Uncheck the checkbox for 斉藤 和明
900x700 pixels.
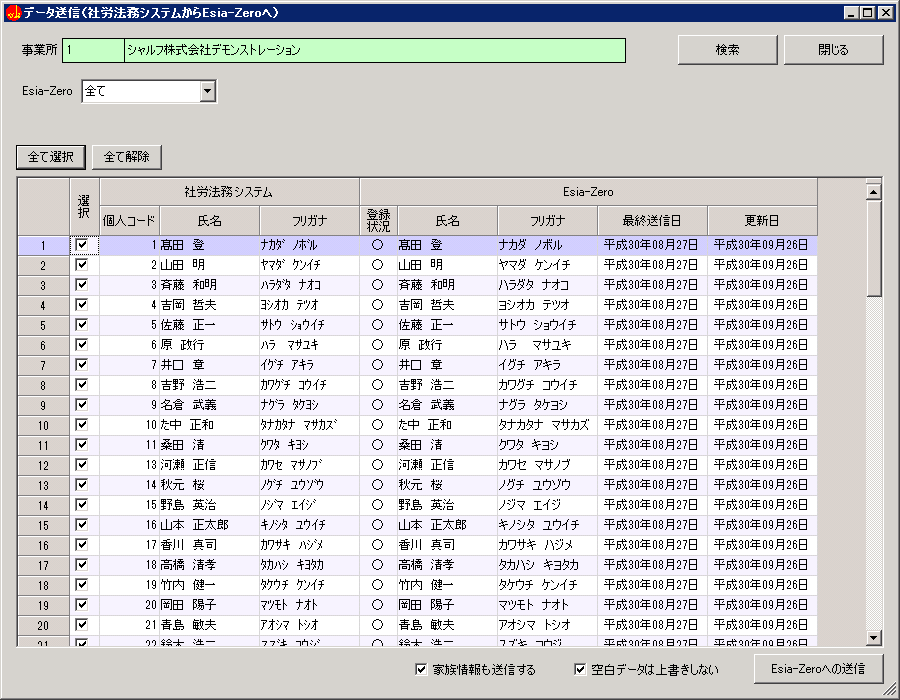pos(82,285)
